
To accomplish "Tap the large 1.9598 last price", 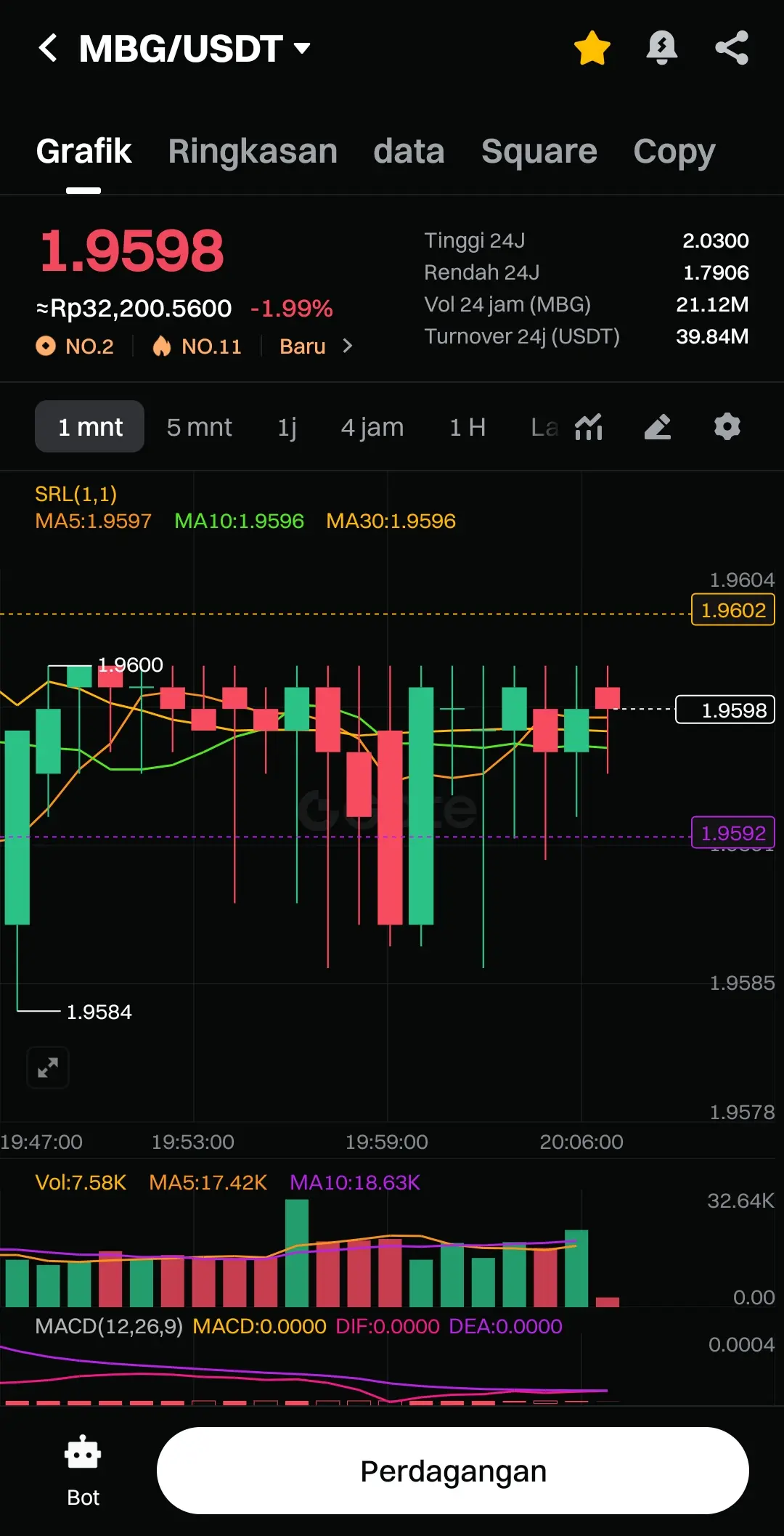I will tap(131, 251).
